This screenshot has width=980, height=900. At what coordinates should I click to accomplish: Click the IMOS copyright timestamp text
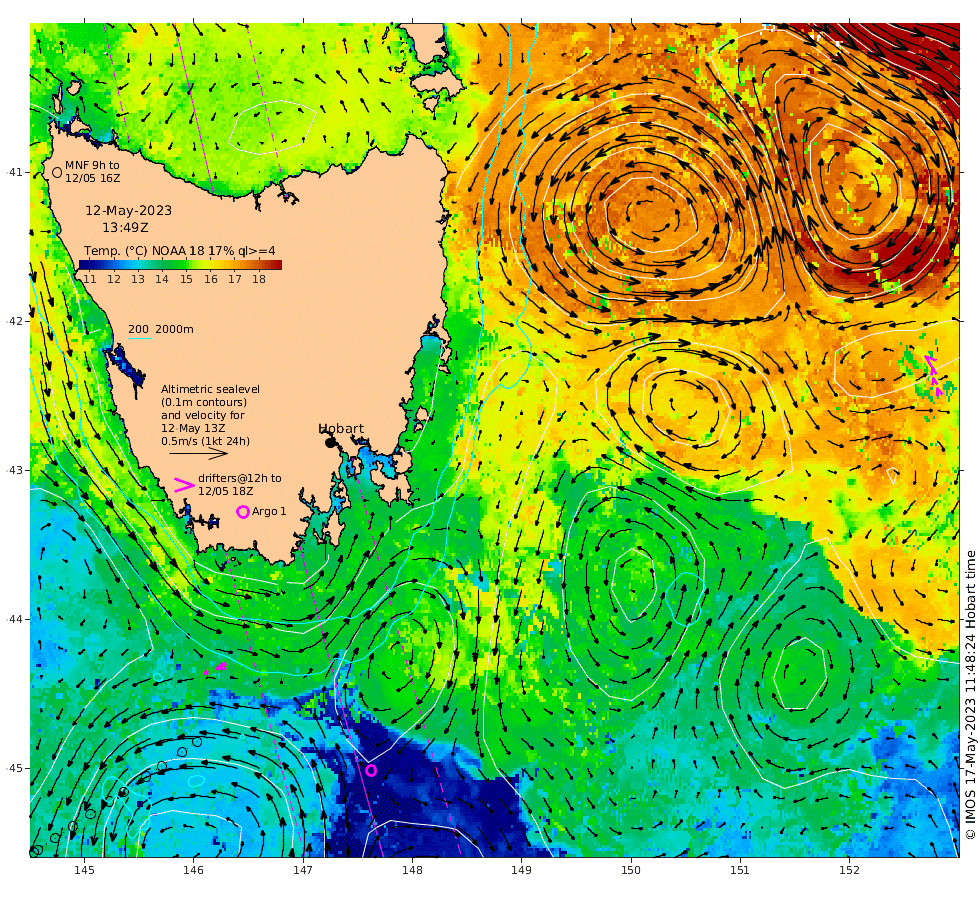pyautogui.click(x=970, y=694)
